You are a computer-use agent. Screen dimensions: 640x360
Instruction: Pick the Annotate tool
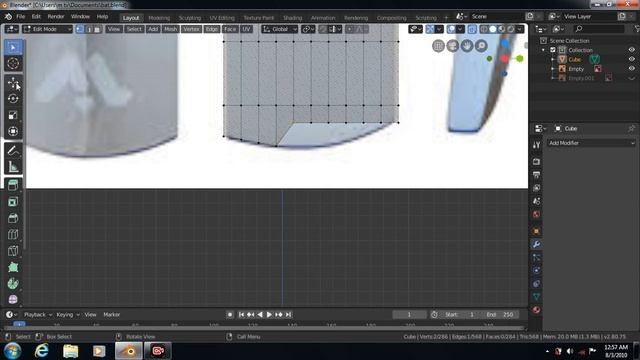tap(13, 151)
